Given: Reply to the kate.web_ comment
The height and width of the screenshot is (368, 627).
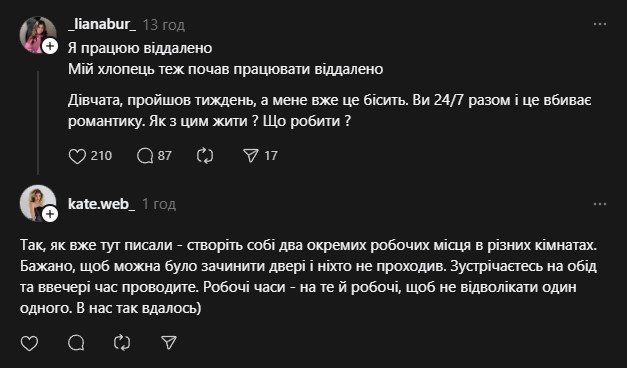Looking at the screenshot, I should coord(76,343).
